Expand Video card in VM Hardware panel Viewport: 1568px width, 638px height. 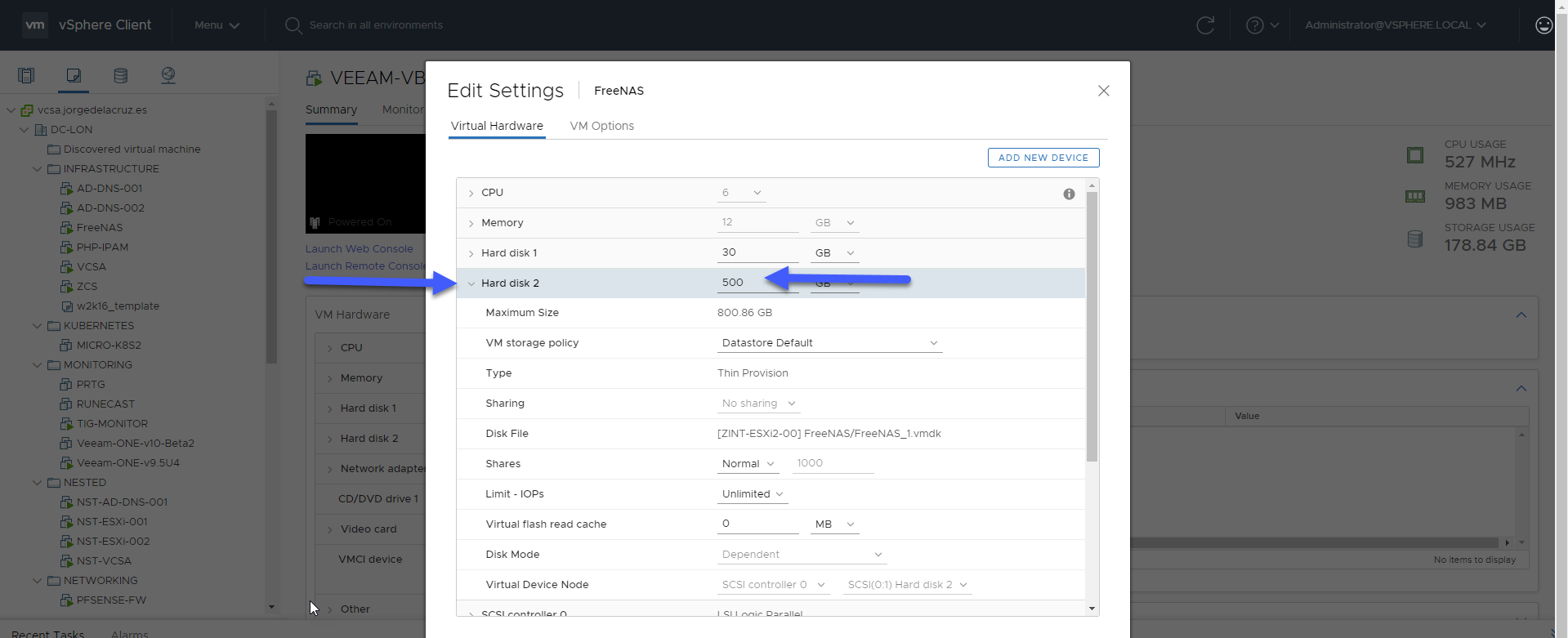coord(330,530)
